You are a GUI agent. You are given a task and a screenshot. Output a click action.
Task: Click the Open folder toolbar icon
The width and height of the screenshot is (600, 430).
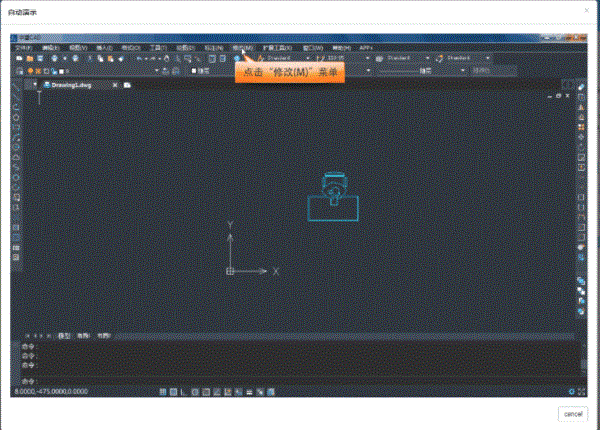[x=30, y=59]
